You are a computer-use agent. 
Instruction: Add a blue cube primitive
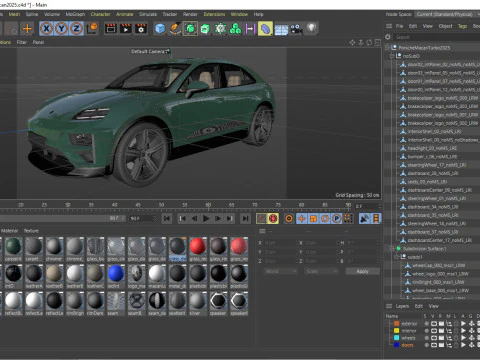160,29
